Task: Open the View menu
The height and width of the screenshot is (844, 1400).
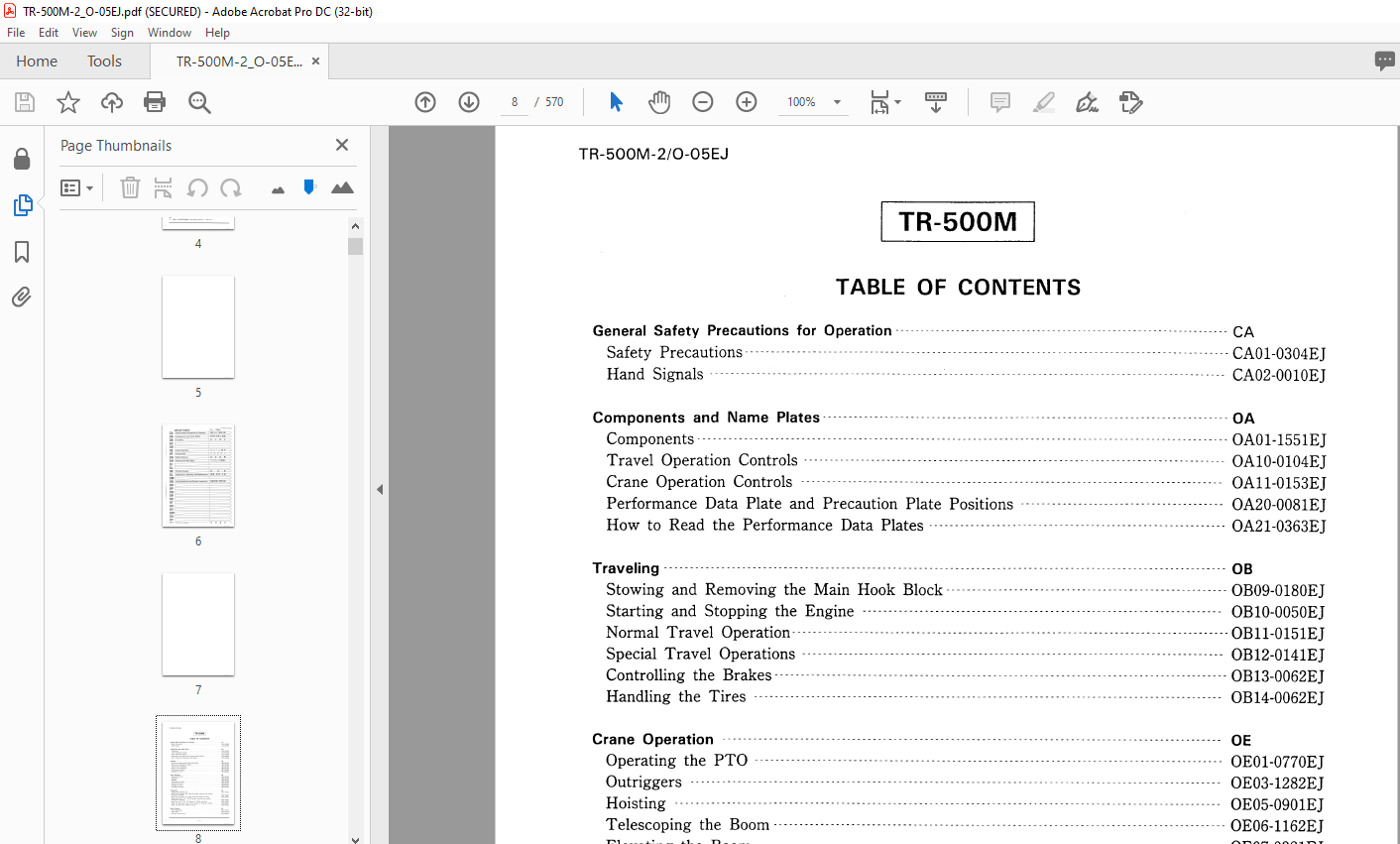Action: 84,33
